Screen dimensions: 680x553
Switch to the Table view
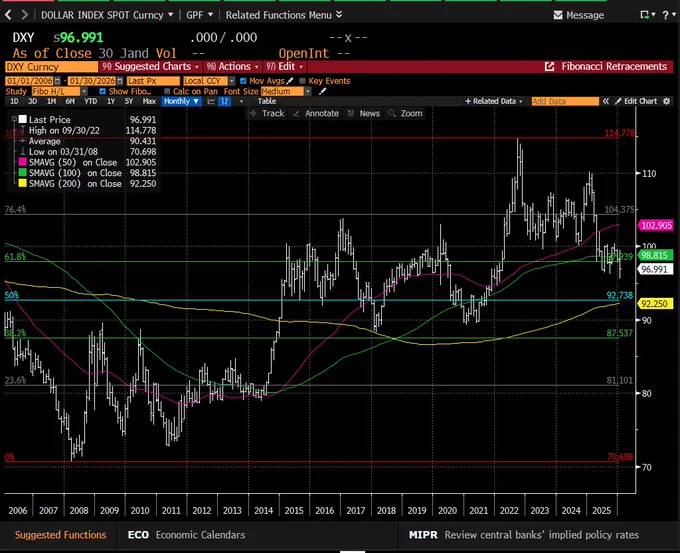pyautogui.click(x=267, y=101)
